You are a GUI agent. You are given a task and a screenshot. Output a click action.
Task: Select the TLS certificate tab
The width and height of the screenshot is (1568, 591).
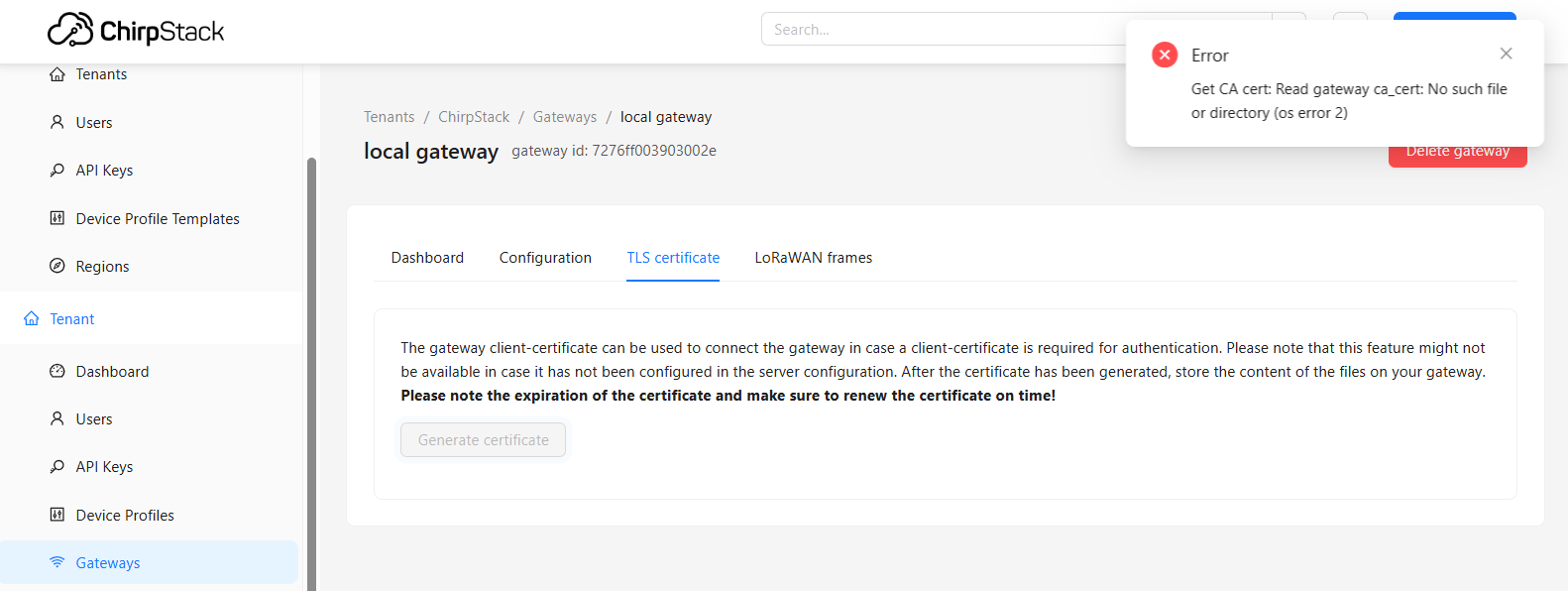673,258
